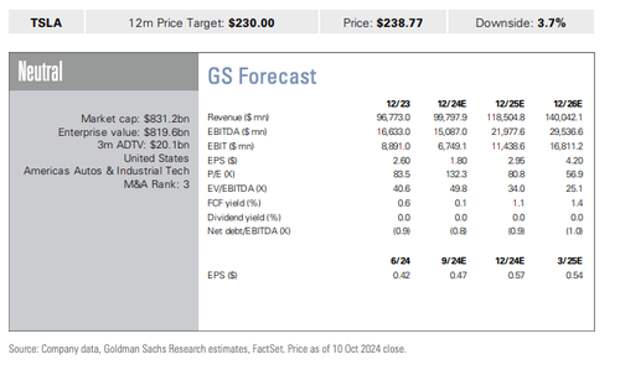Click the Source footnote text
Image resolution: width=620 pixels, height=370 pixels.
click(207, 349)
